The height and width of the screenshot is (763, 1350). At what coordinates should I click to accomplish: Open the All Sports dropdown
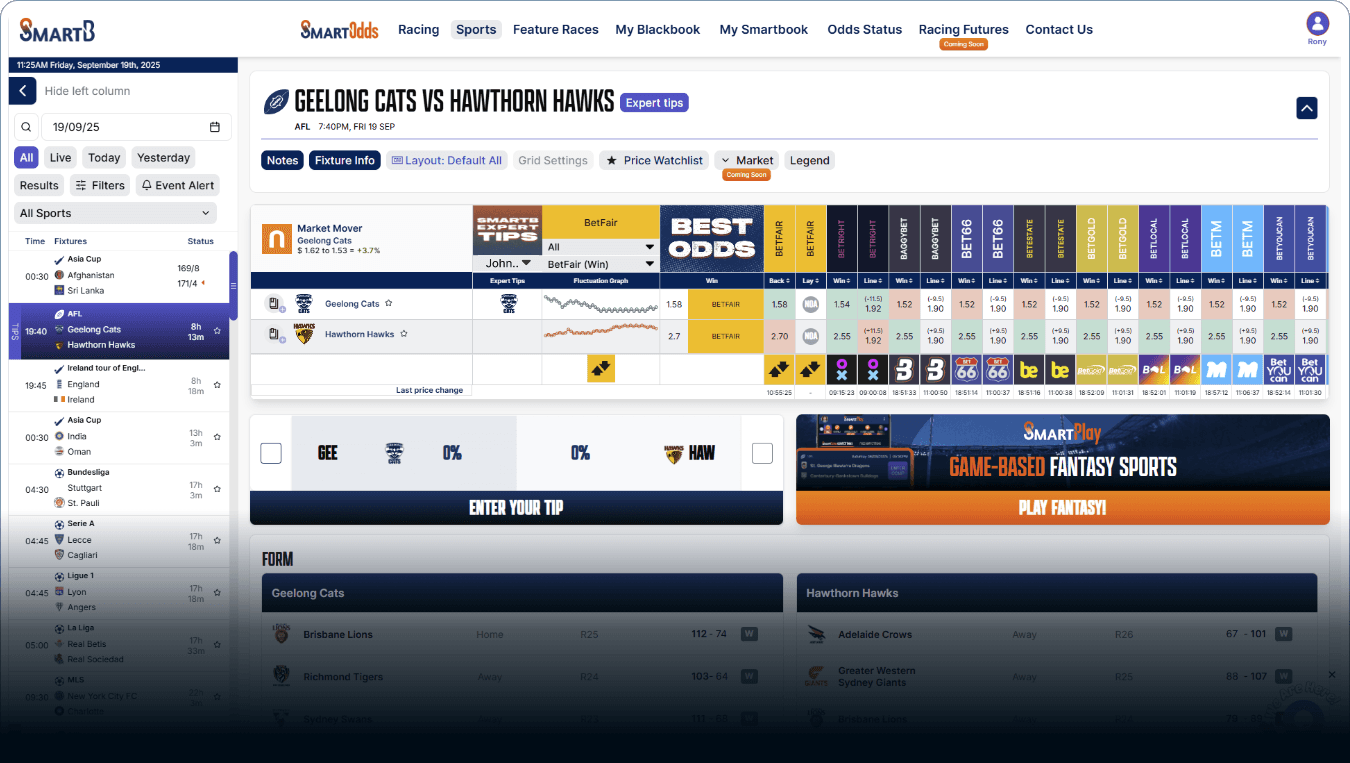116,213
